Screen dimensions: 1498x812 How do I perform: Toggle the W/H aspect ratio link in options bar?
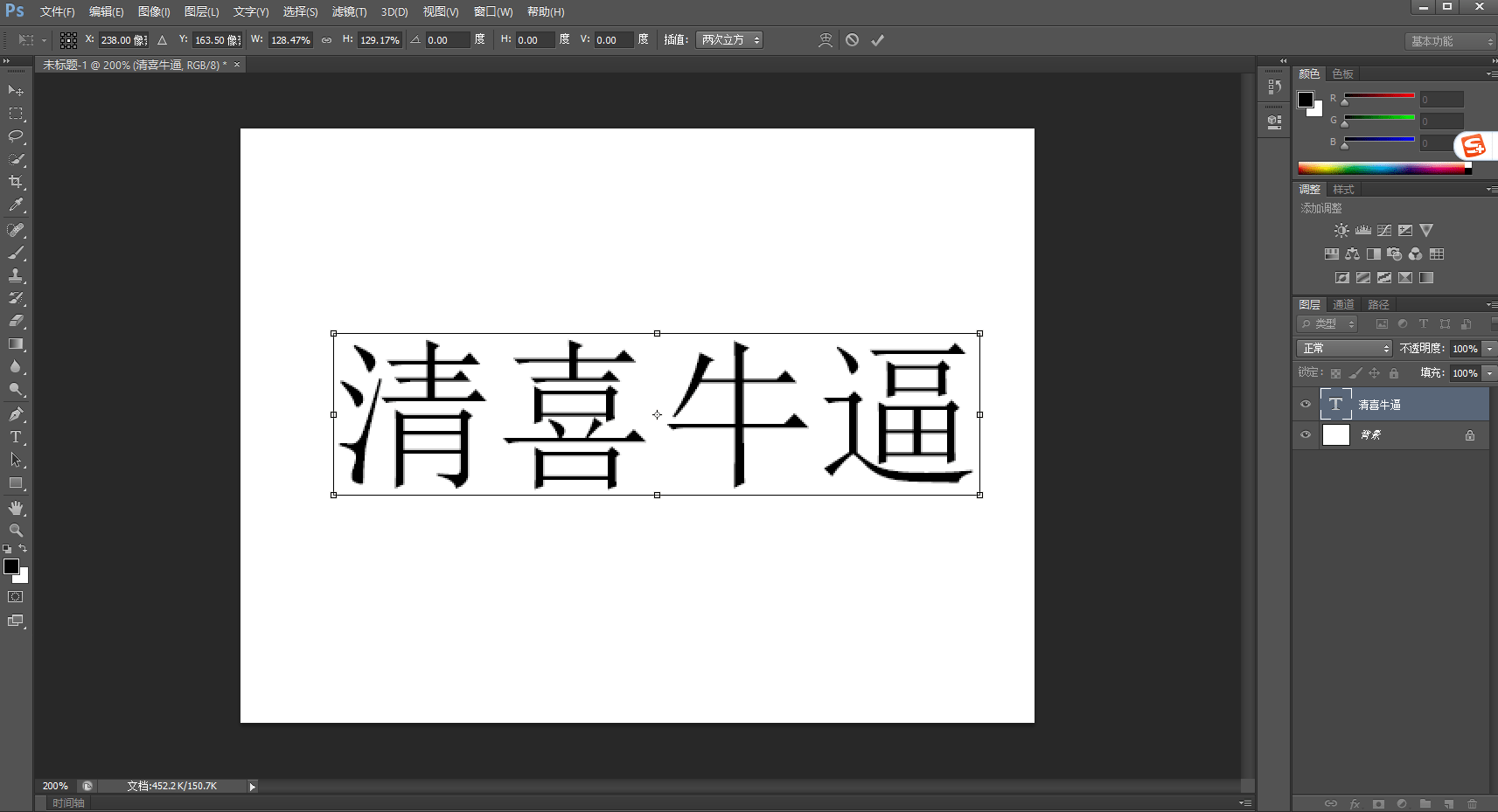point(326,39)
